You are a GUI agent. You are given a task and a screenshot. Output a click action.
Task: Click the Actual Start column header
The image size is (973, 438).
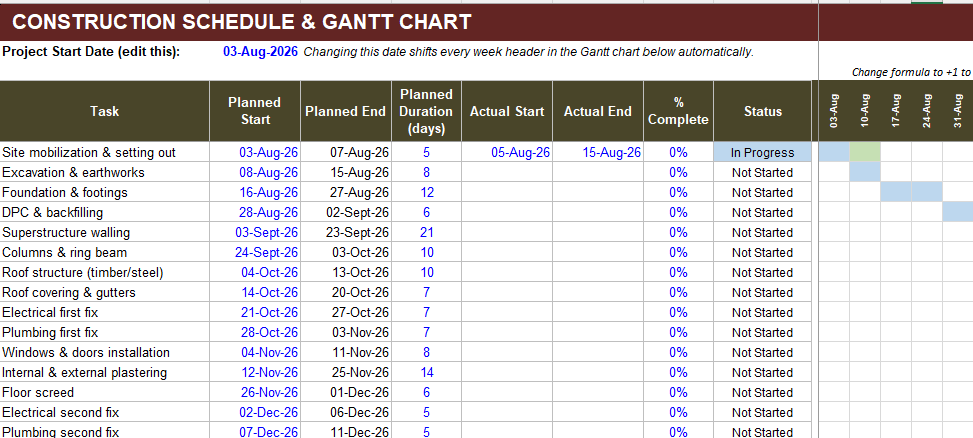click(x=507, y=112)
